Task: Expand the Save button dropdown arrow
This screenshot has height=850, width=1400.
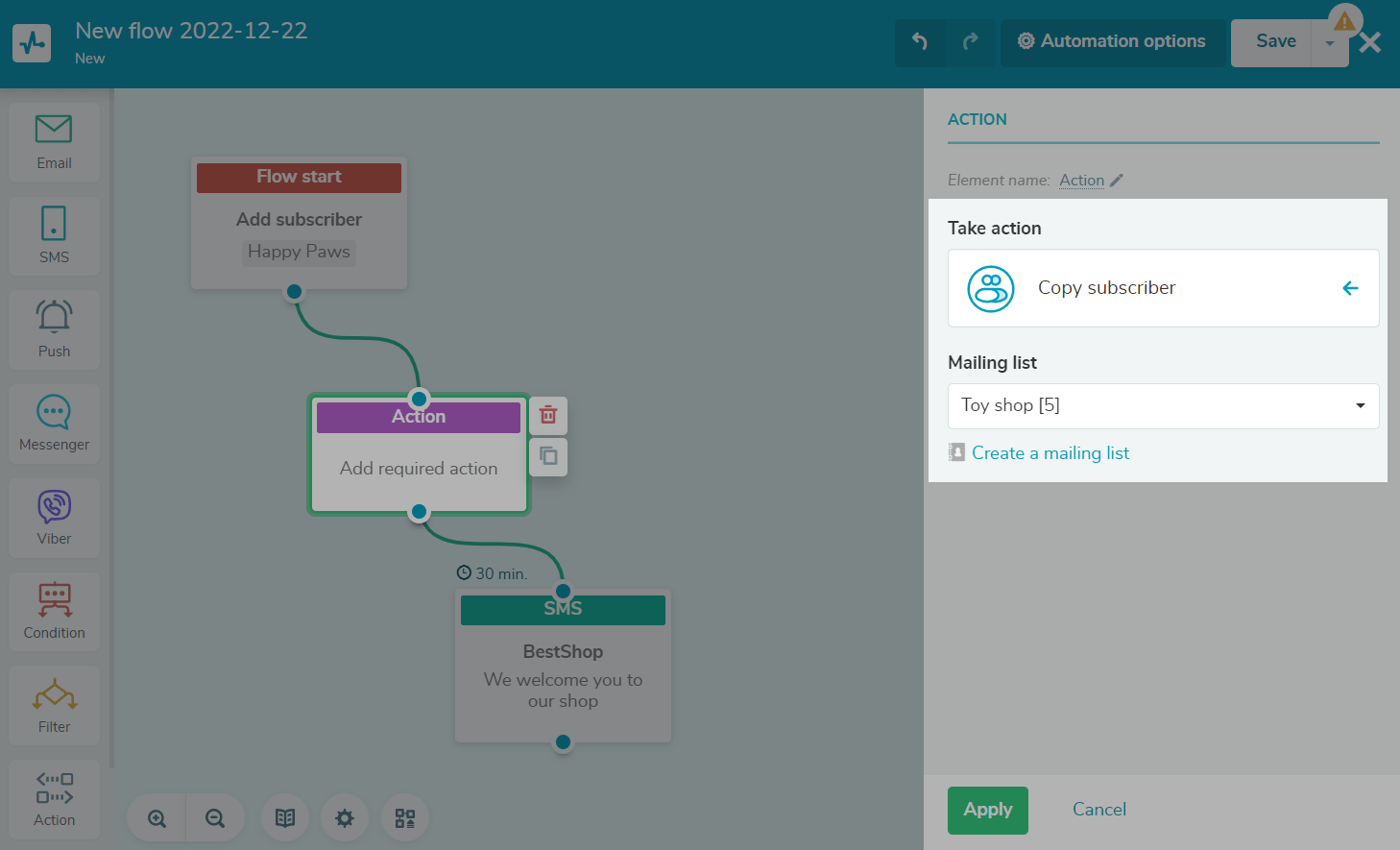Action: [1330, 42]
